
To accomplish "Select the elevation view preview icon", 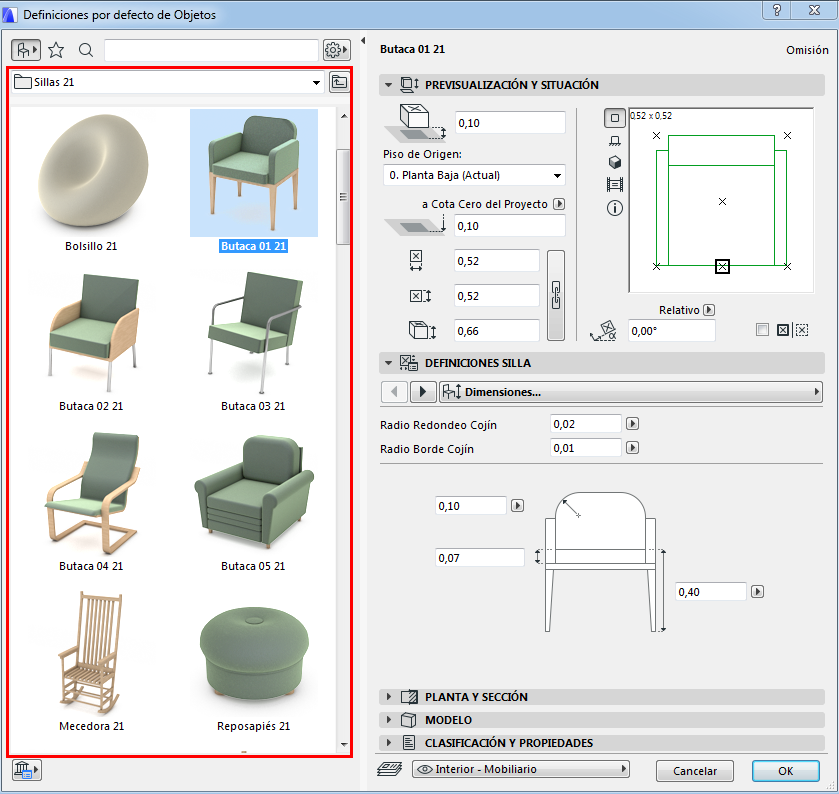I will pyautogui.click(x=615, y=141).
